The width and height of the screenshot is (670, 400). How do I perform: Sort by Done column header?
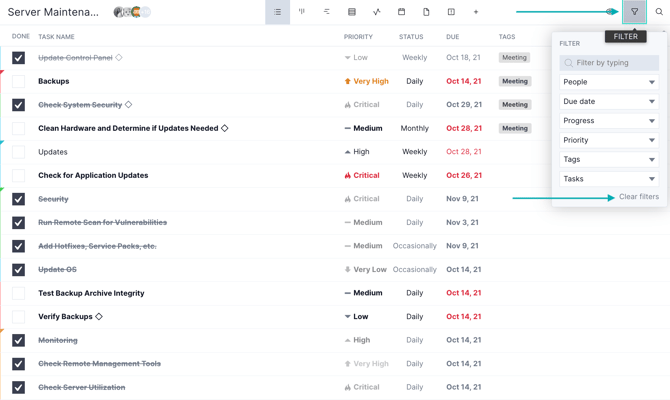[21, 36]
